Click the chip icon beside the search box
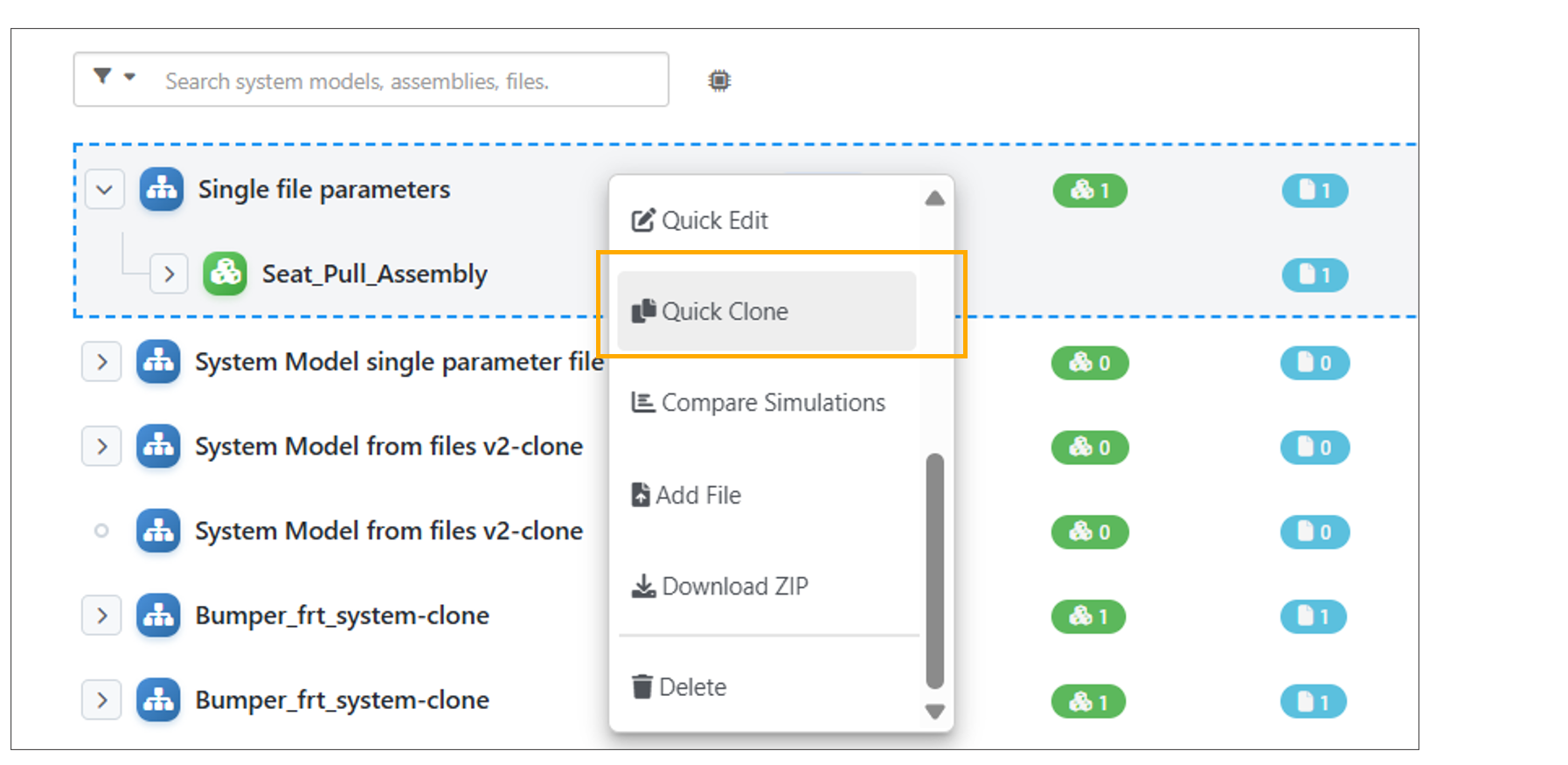 (x=719, y=80)
